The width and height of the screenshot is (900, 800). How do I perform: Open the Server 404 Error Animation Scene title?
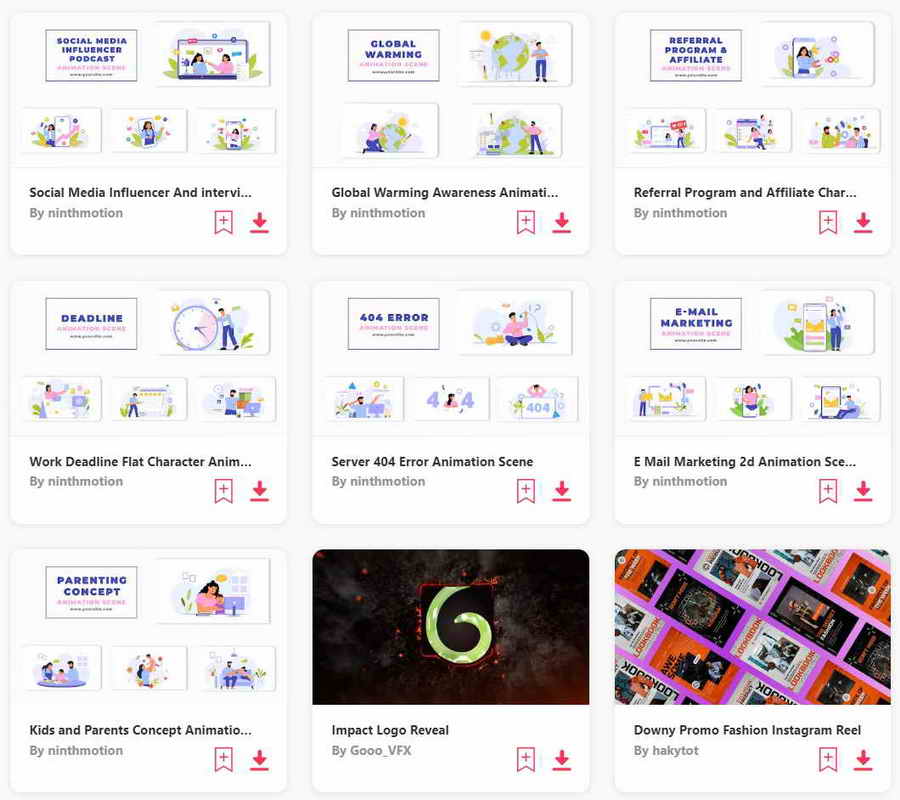[432, 461]
